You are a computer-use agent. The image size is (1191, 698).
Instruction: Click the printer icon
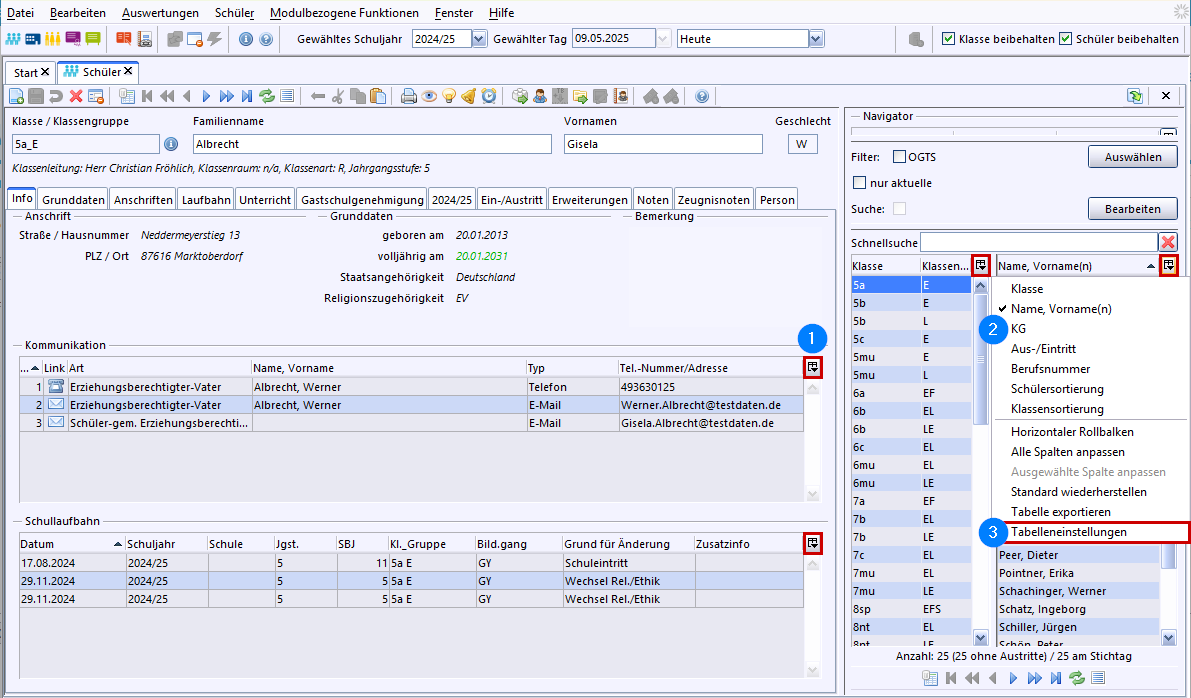tap(409, 96)
